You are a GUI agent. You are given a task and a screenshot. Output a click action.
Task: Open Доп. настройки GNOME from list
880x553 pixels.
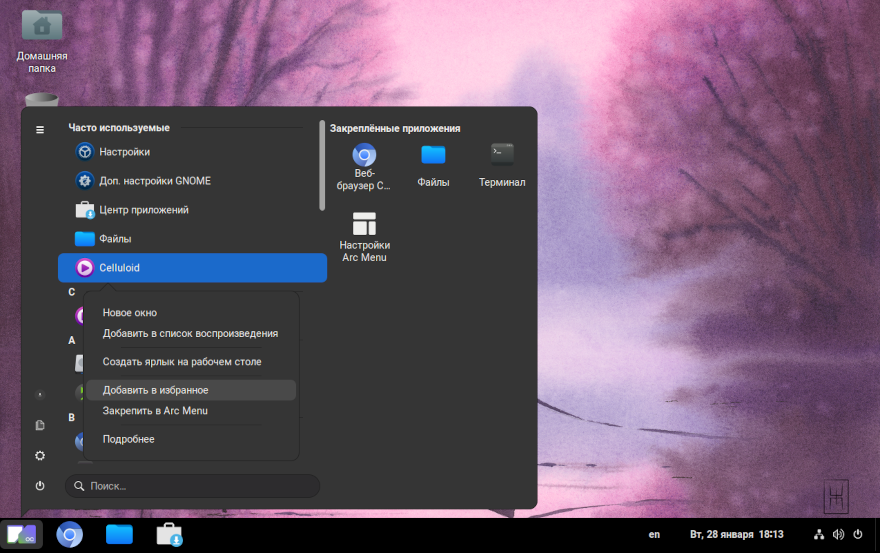click(155, 181)
